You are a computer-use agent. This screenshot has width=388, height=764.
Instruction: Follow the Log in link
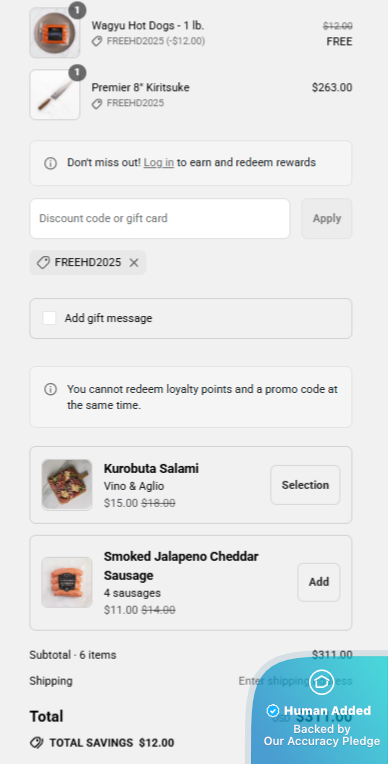coord(158,163)
